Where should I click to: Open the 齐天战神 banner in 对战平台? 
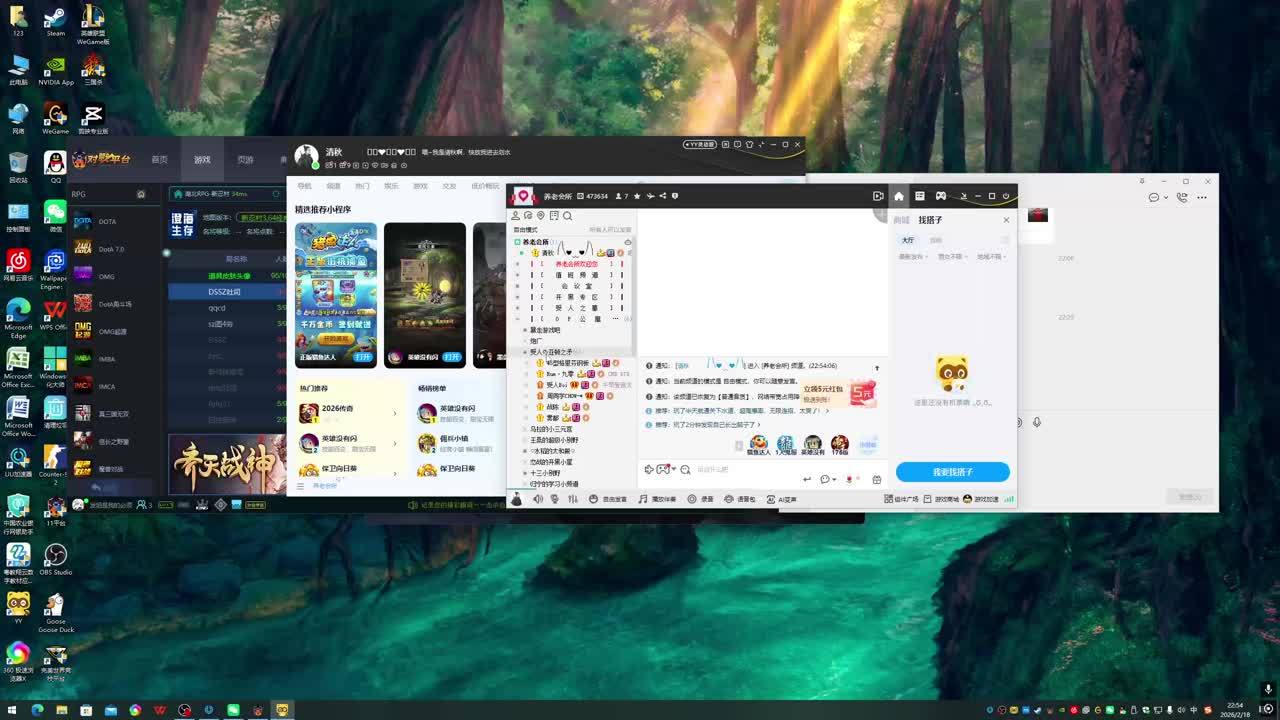[227, 464]
